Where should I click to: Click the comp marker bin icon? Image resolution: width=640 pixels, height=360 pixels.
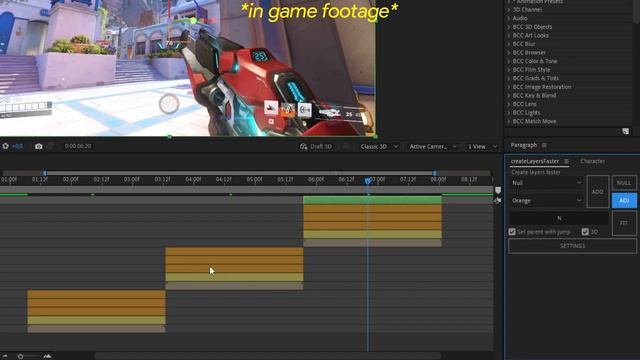pyautogui.click(x=498, y=190)
